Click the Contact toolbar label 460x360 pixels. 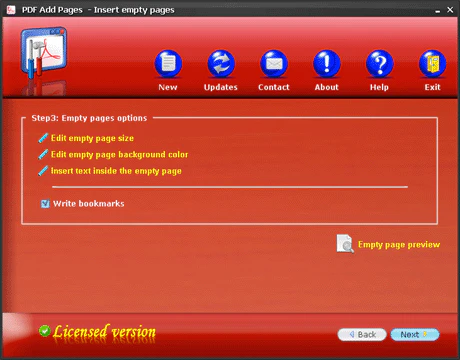coord(274,87)
